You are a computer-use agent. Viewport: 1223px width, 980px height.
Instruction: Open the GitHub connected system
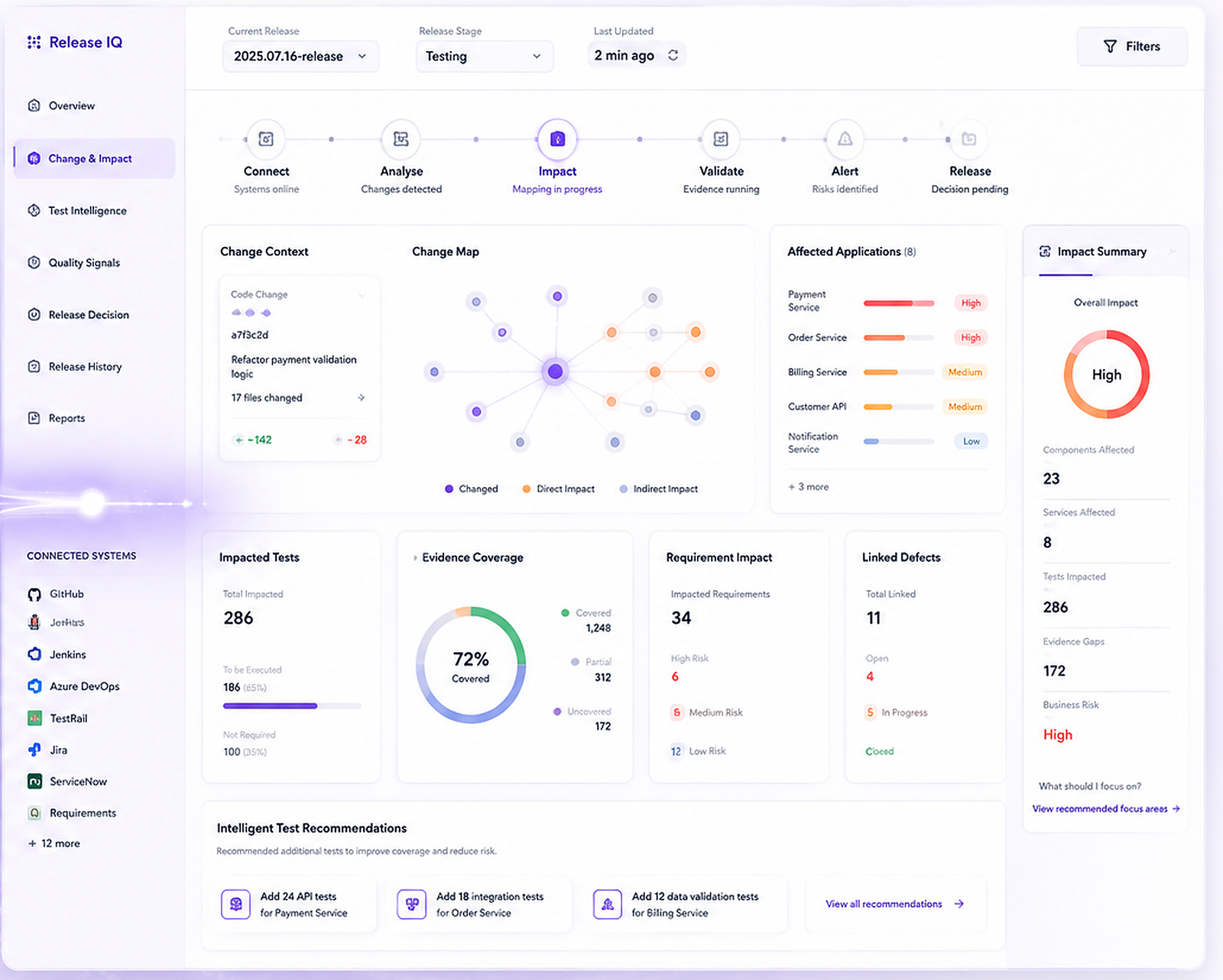pos(56,594)
